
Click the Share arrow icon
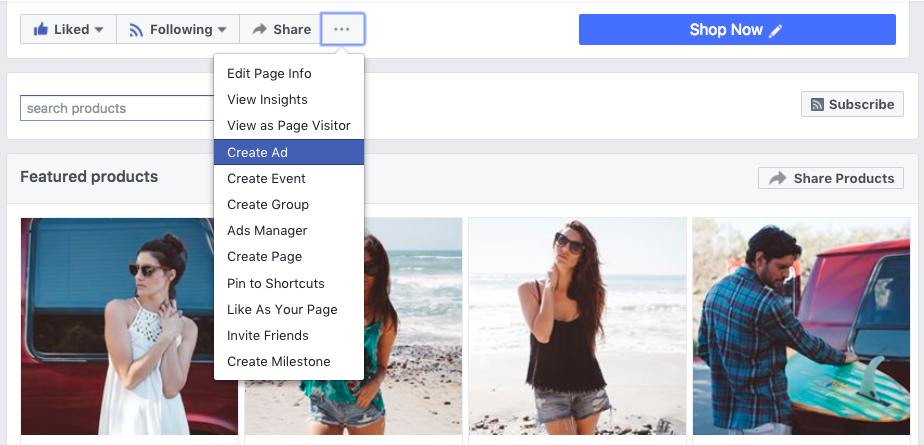coord(259,29)
